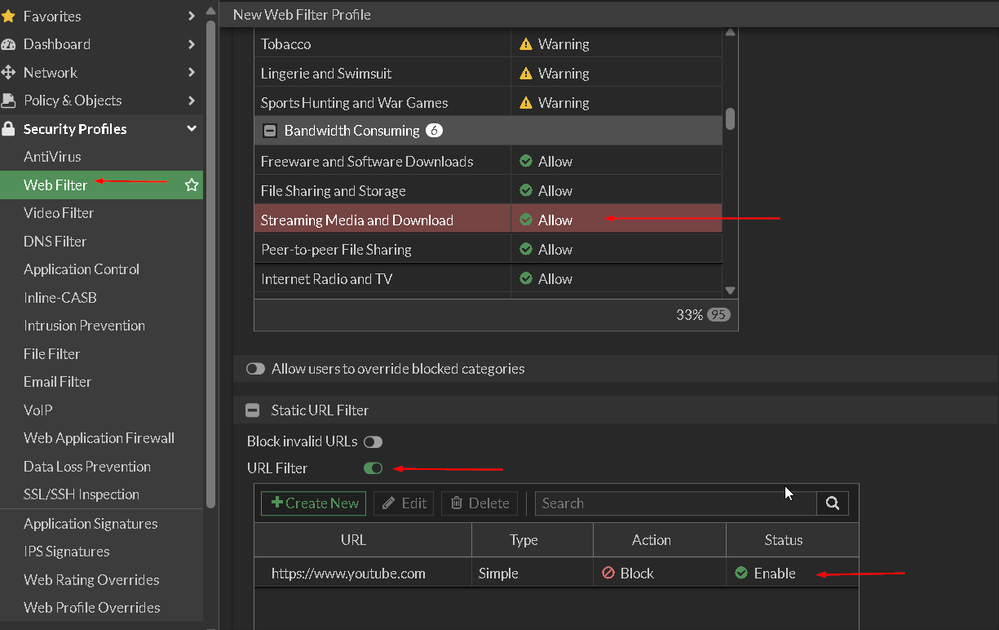Click the Favorites star icon in sidebar
The image size is (999, 630).
9,16
